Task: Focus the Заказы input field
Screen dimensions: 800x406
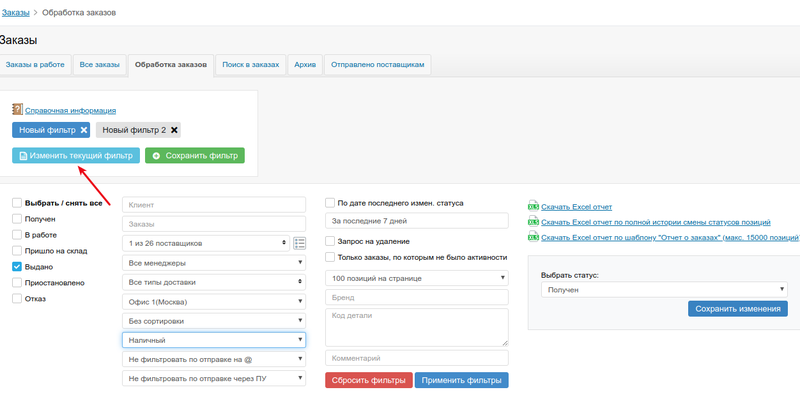Action: click(x=214, y=224)
